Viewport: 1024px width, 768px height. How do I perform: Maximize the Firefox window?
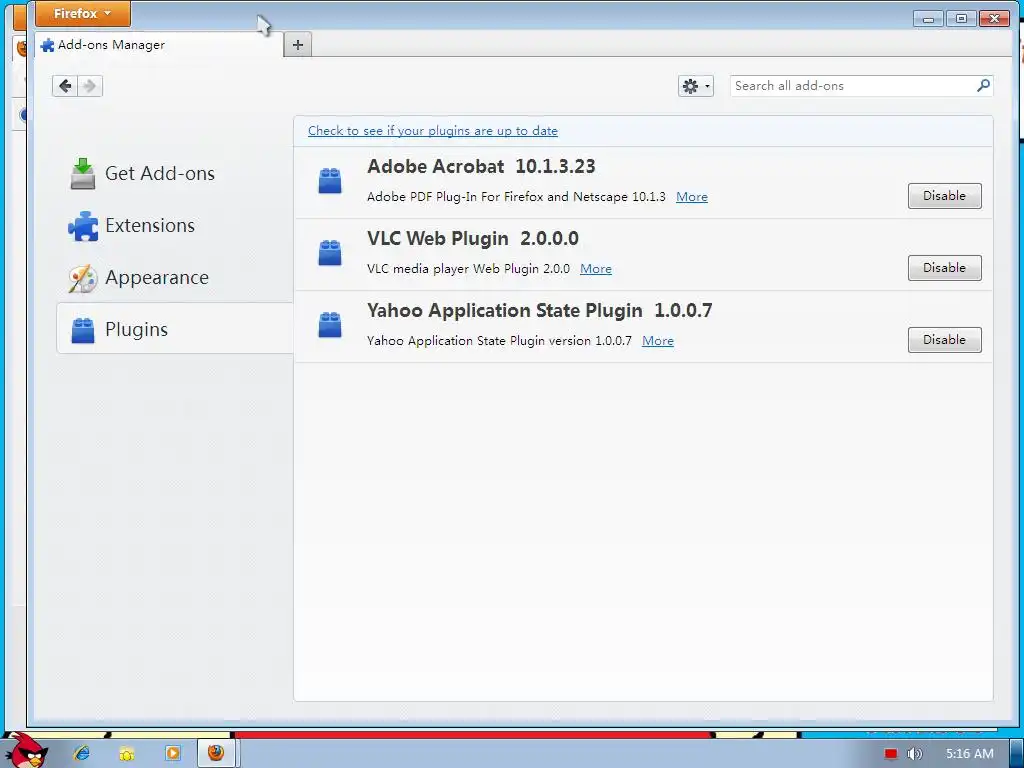pos(961,18)
